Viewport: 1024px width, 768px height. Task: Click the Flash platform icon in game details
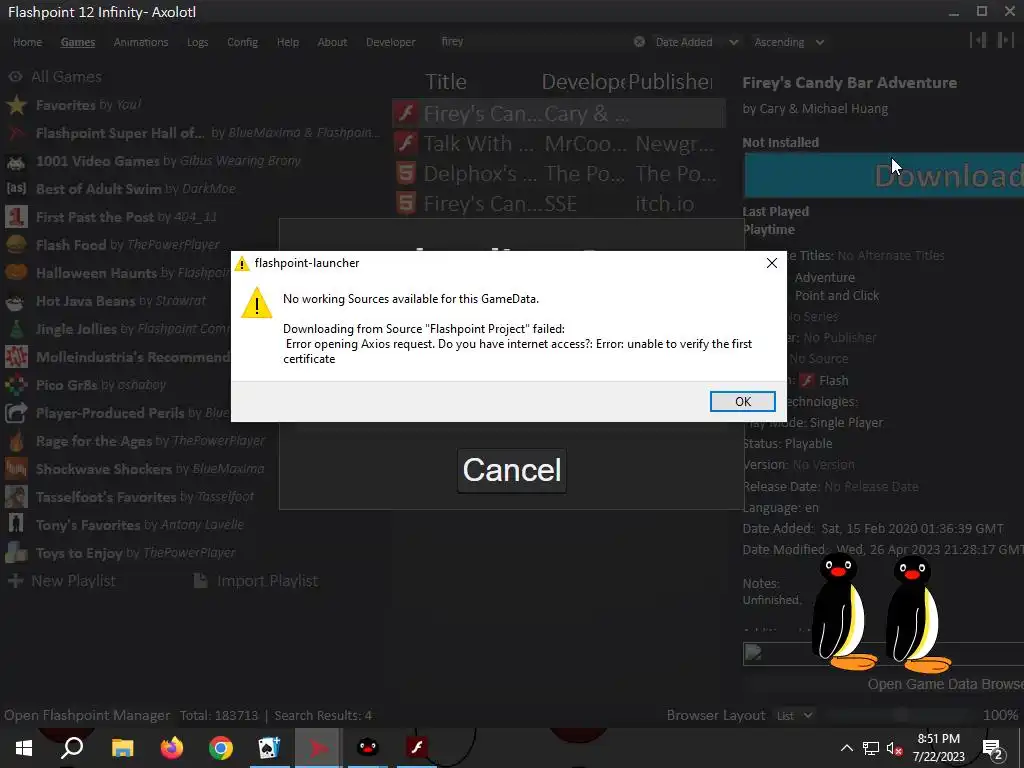(808, 380)
